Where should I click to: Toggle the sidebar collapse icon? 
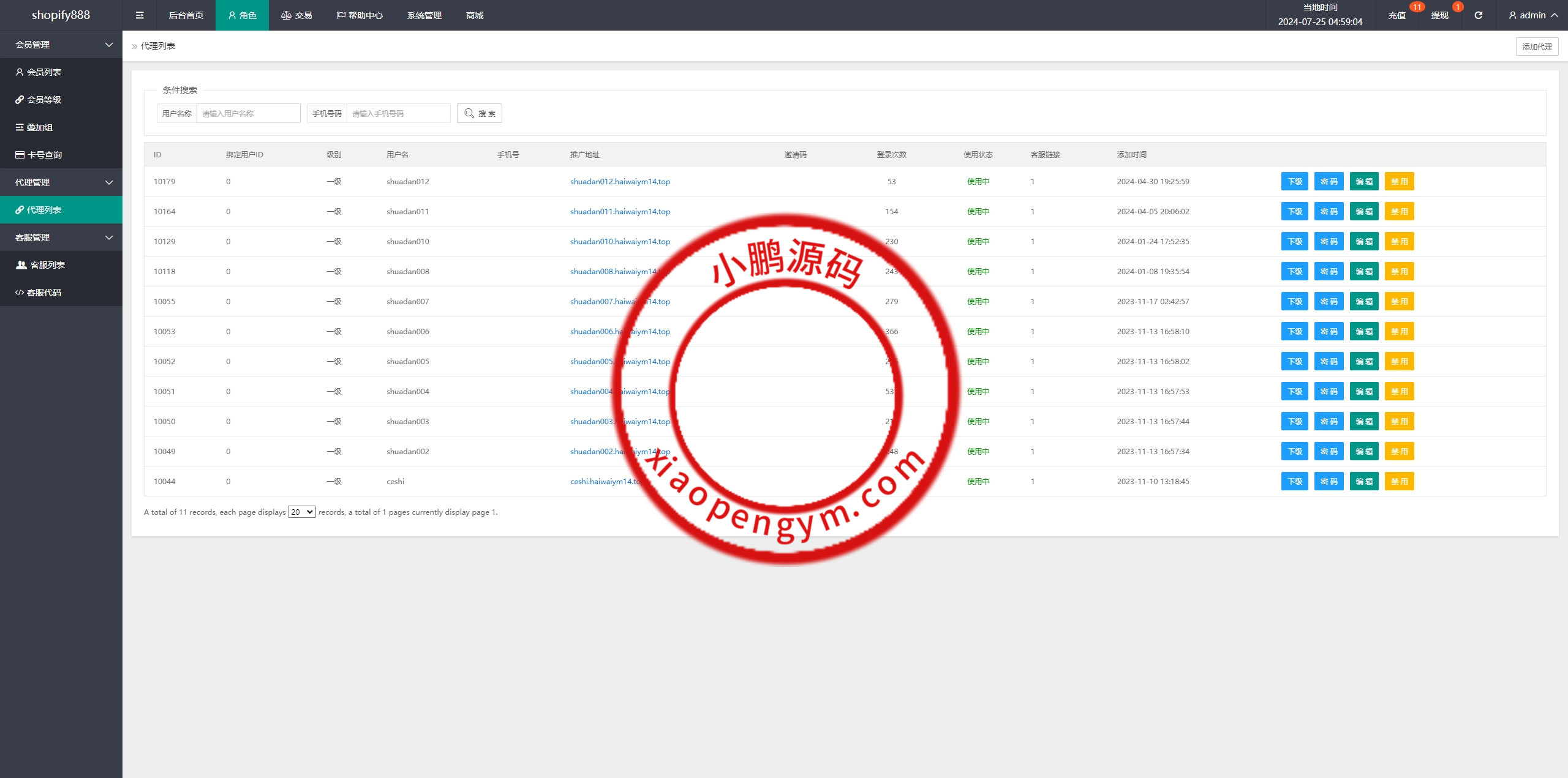[140, 15]
